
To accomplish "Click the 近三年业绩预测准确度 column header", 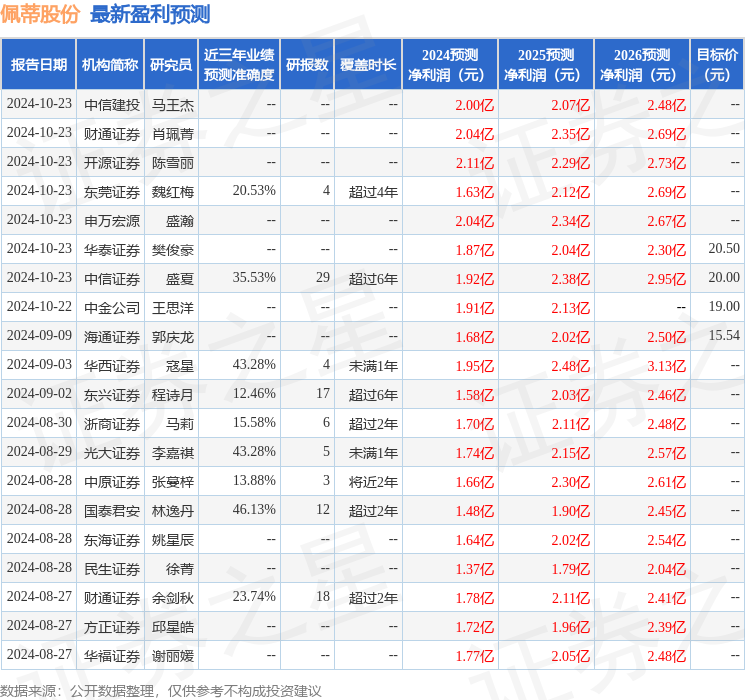I will click(239, 64).
